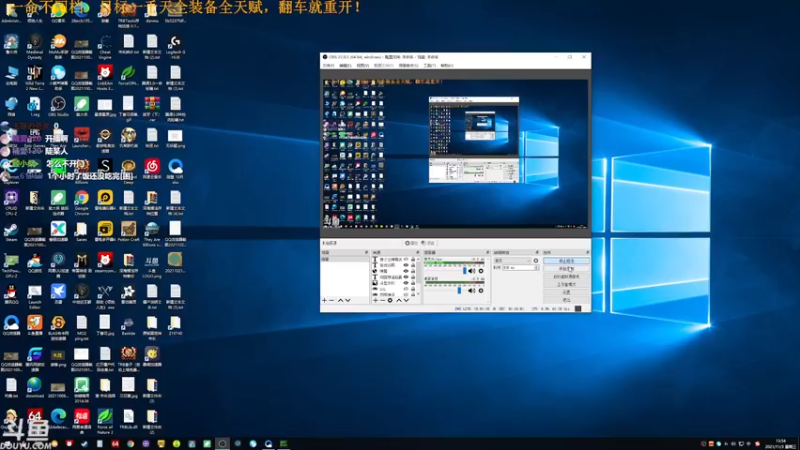The height and width of the screenshot is (450, 800).
Task: Click the Exit button in Controls
Action: coord(566,299)
